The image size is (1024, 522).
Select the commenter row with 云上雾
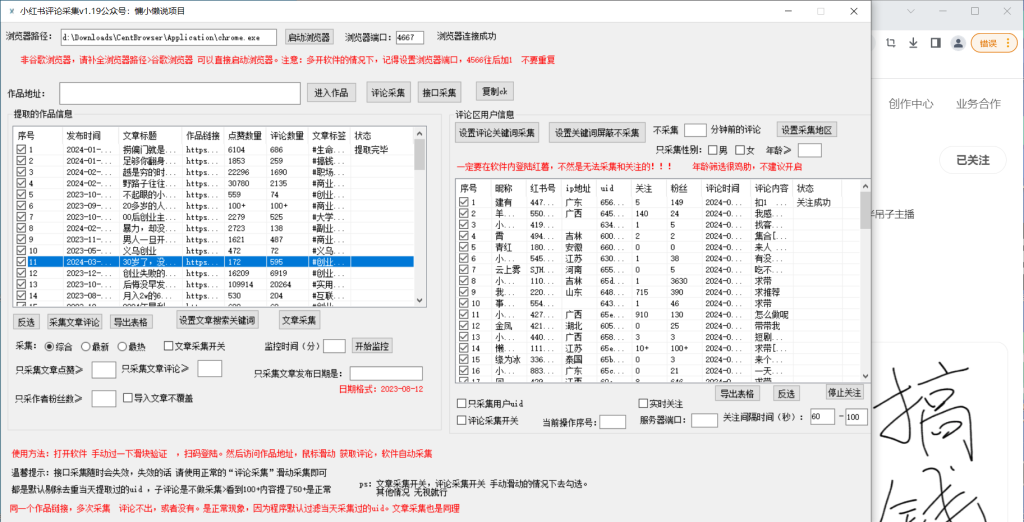[x=658, y=270]
